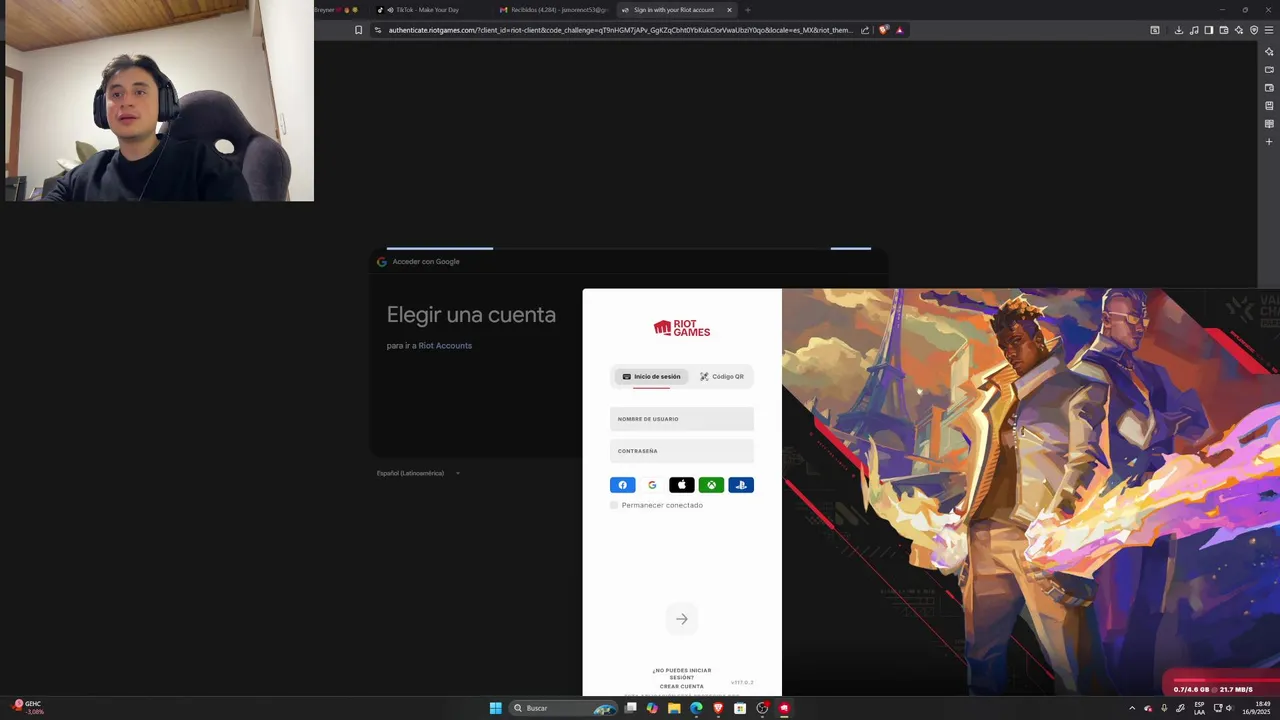The image size is (1280, 720).
Task: Open the clock showing 18:49
Action: pyautogui.click(x=1257, y=708)
